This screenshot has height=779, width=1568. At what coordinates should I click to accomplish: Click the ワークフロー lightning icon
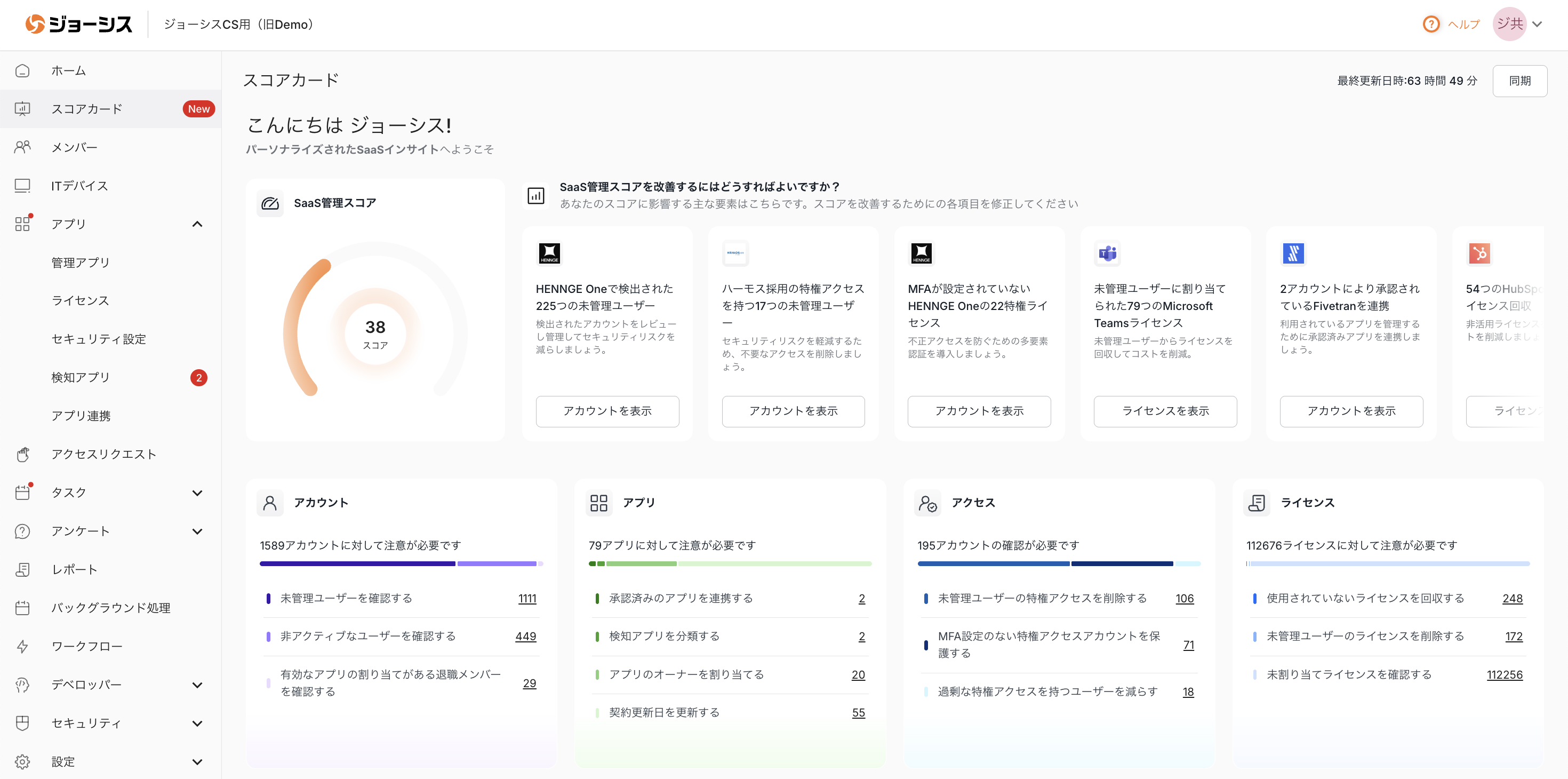(22, 646)
